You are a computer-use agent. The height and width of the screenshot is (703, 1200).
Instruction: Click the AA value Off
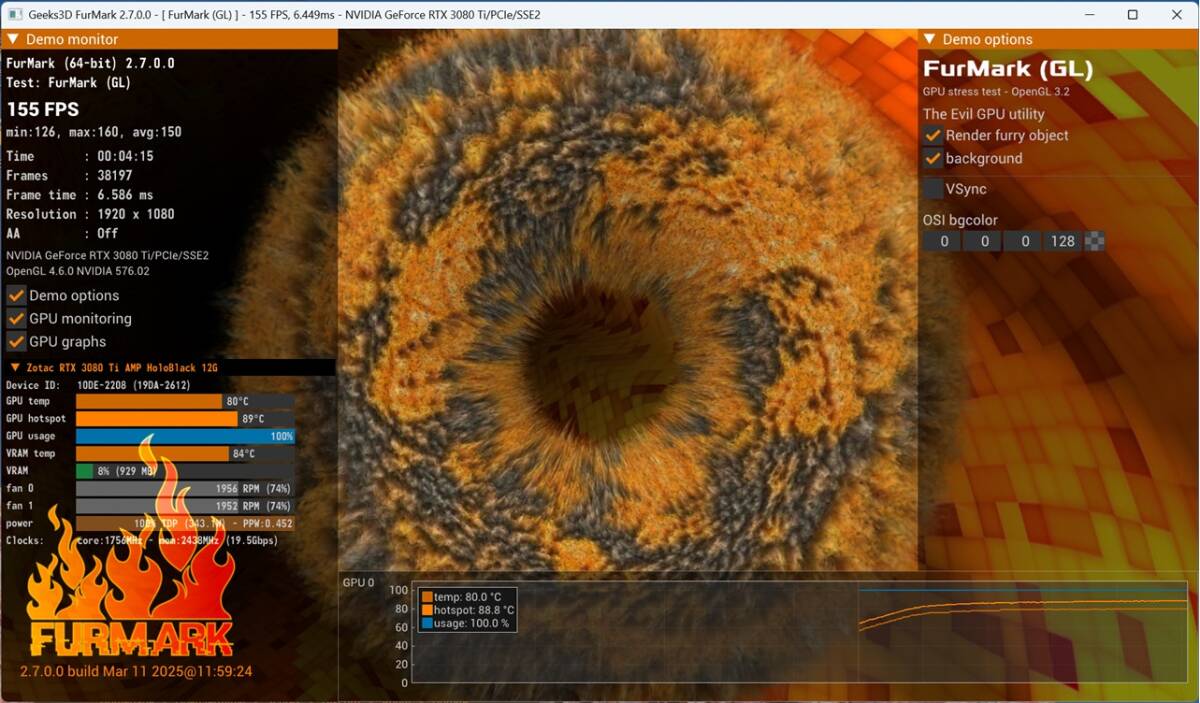(x=107, y=233)
